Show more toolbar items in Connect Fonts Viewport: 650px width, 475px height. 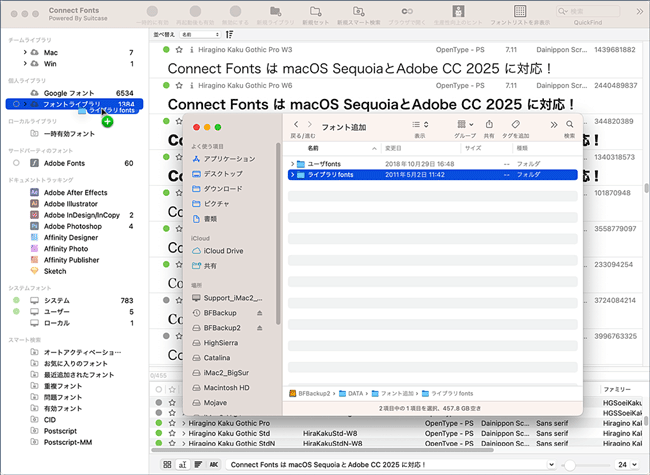(640, 12)
